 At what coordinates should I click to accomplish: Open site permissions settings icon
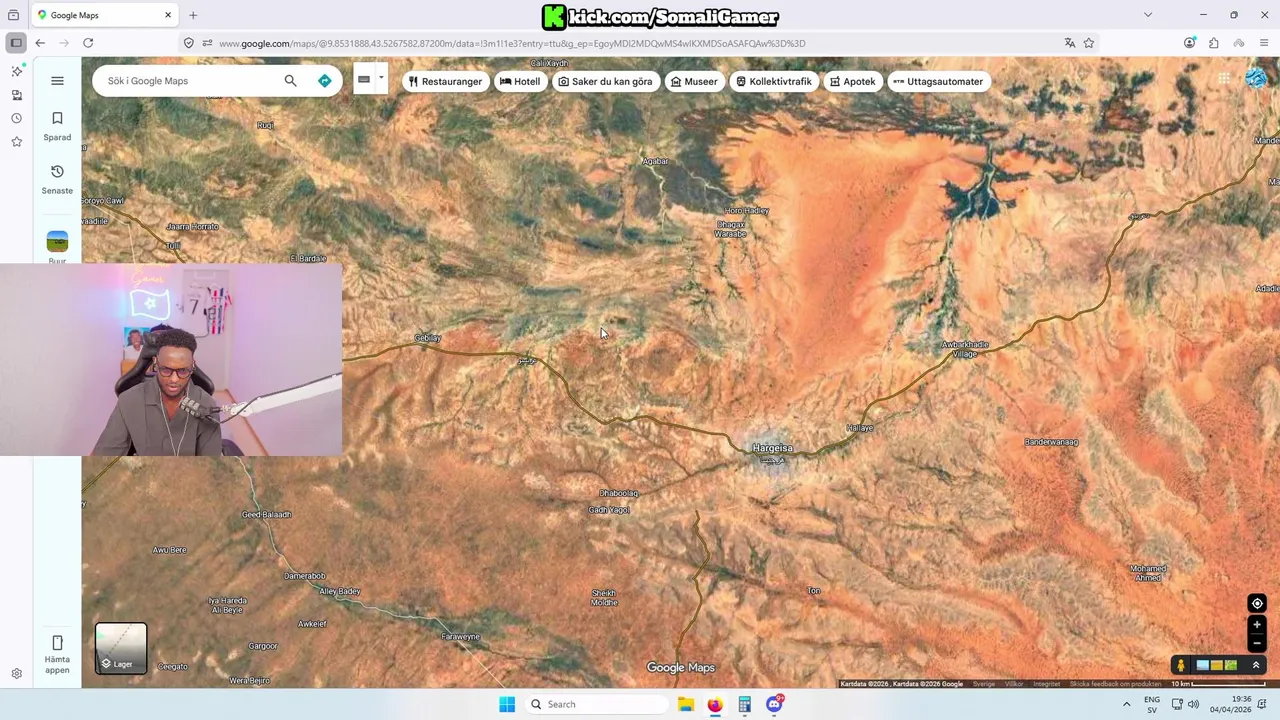point(207,43)
